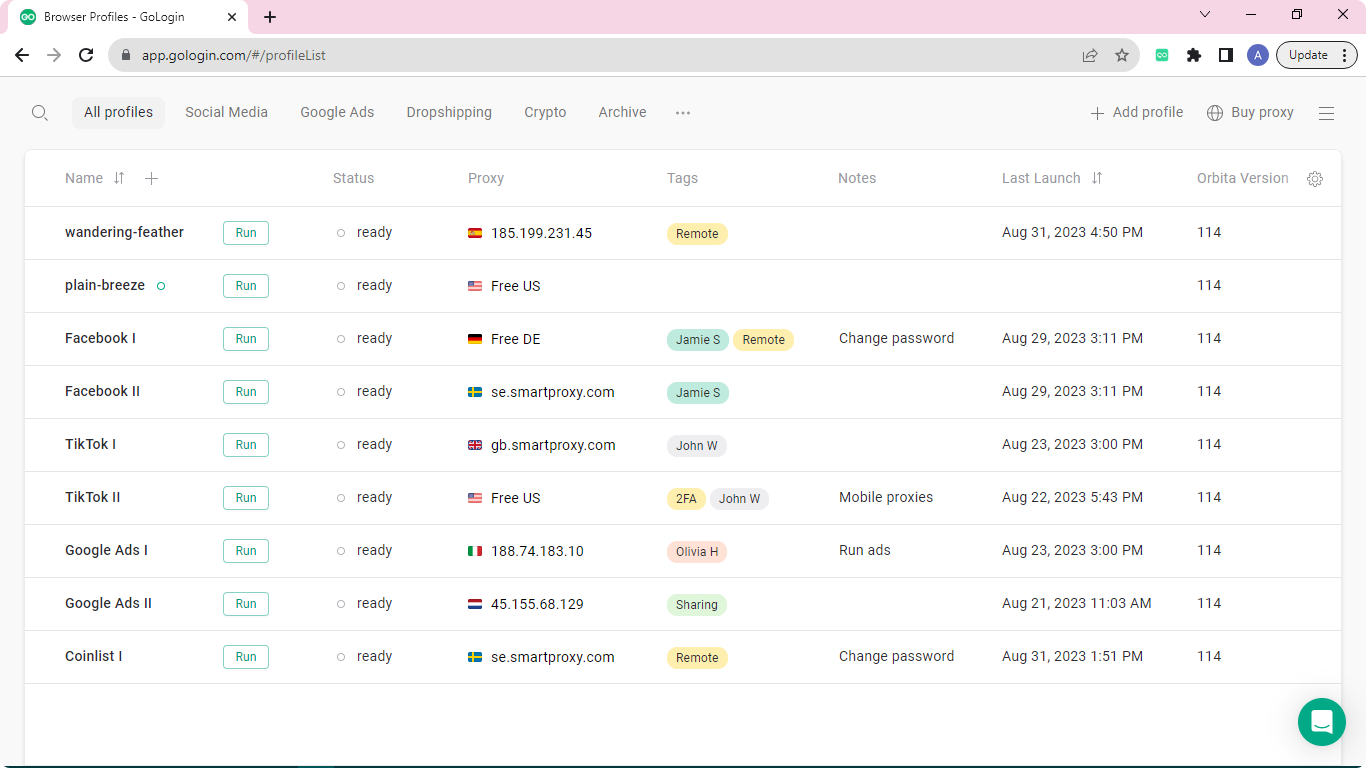Click the Olivia H tag on Google Ads I
Viewport: 1366px width, 768px height.
point(696,551)
